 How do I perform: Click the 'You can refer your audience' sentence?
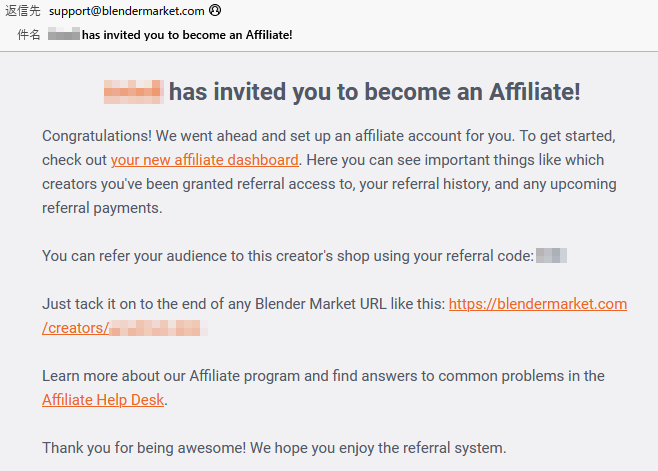pos(287,256)
